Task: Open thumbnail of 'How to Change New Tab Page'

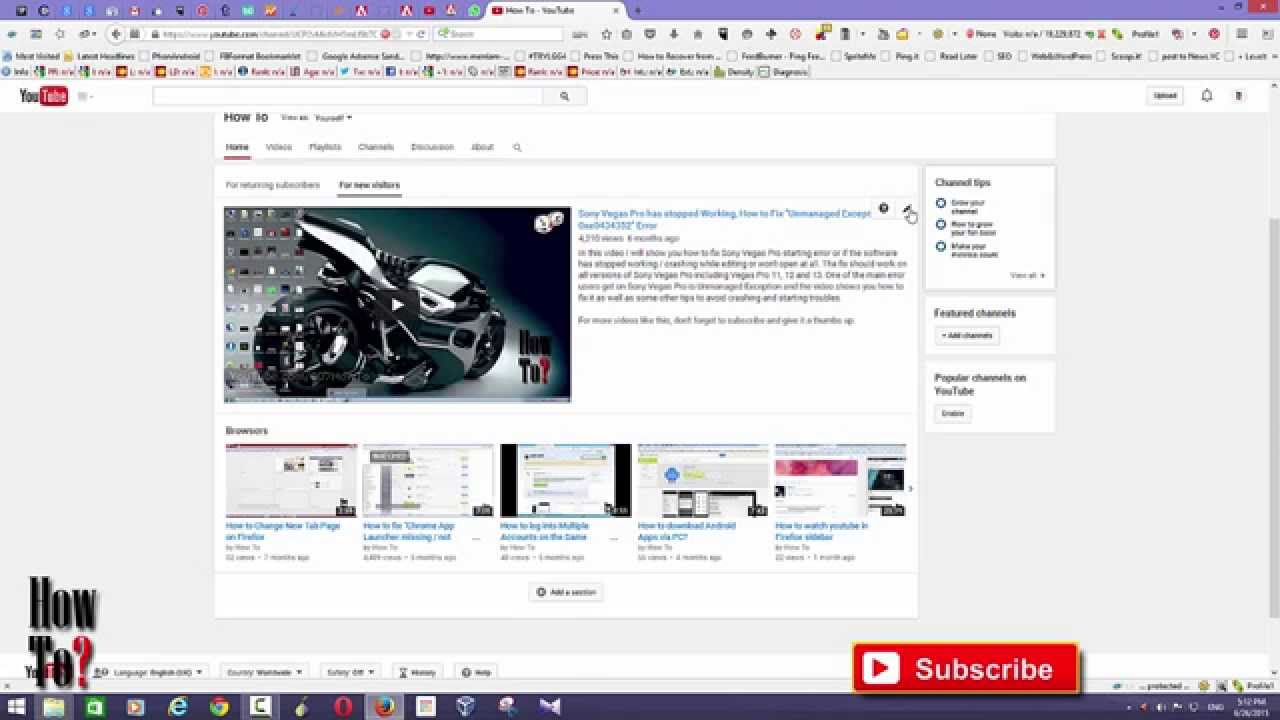Action: [291, 480]
